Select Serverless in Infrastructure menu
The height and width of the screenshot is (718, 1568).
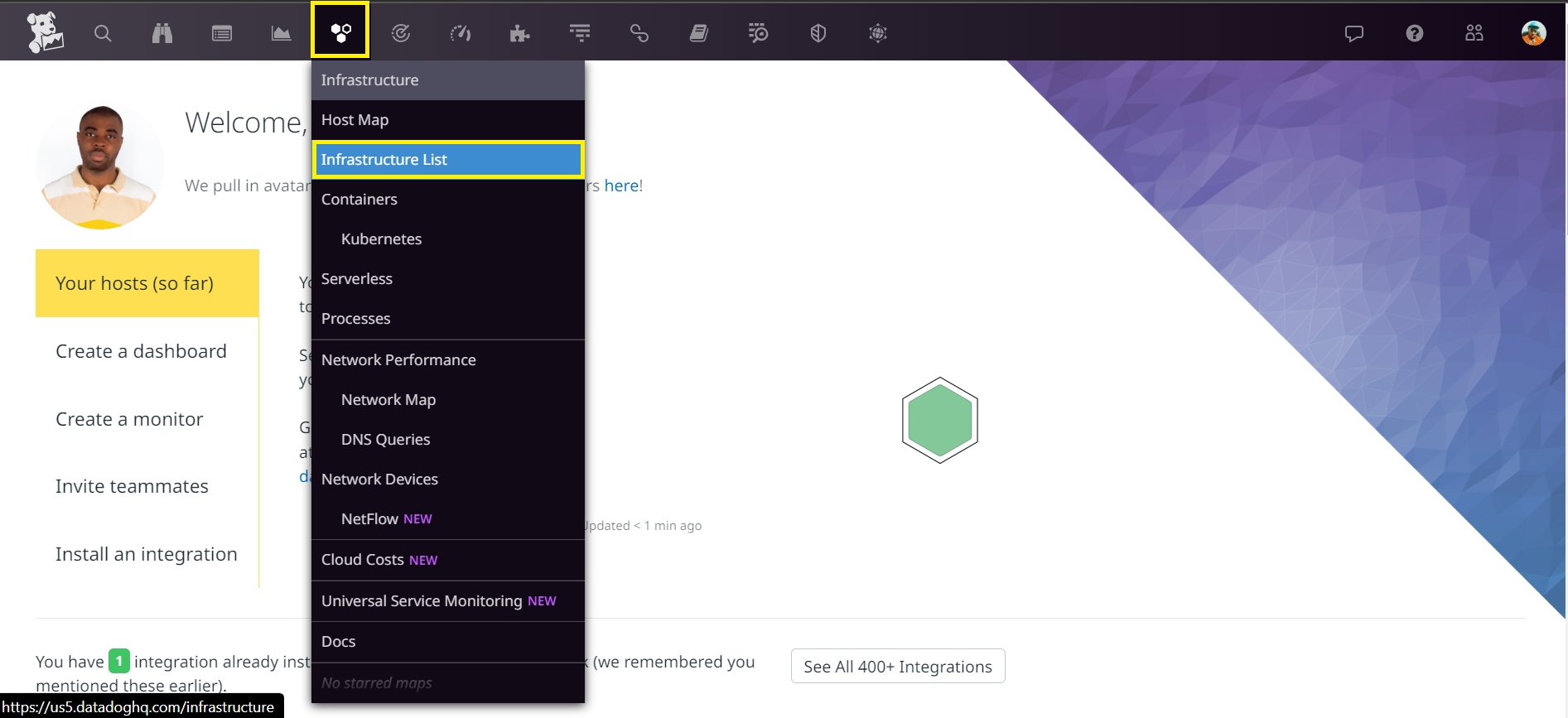pyautogui.click(x=448, y=279)
